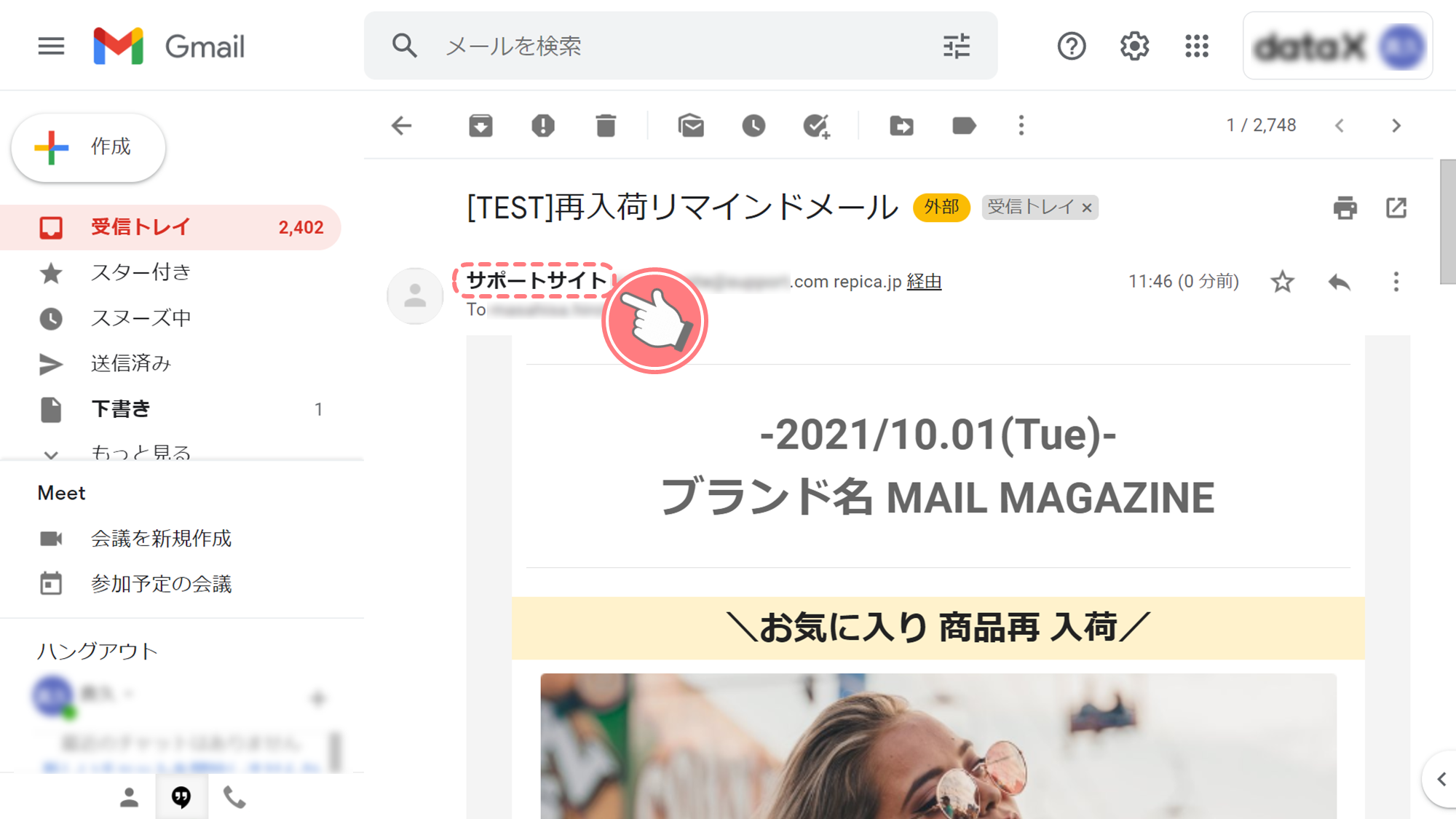
Task: Click sender name サポートサイト
Action: [x=537, y=280]
